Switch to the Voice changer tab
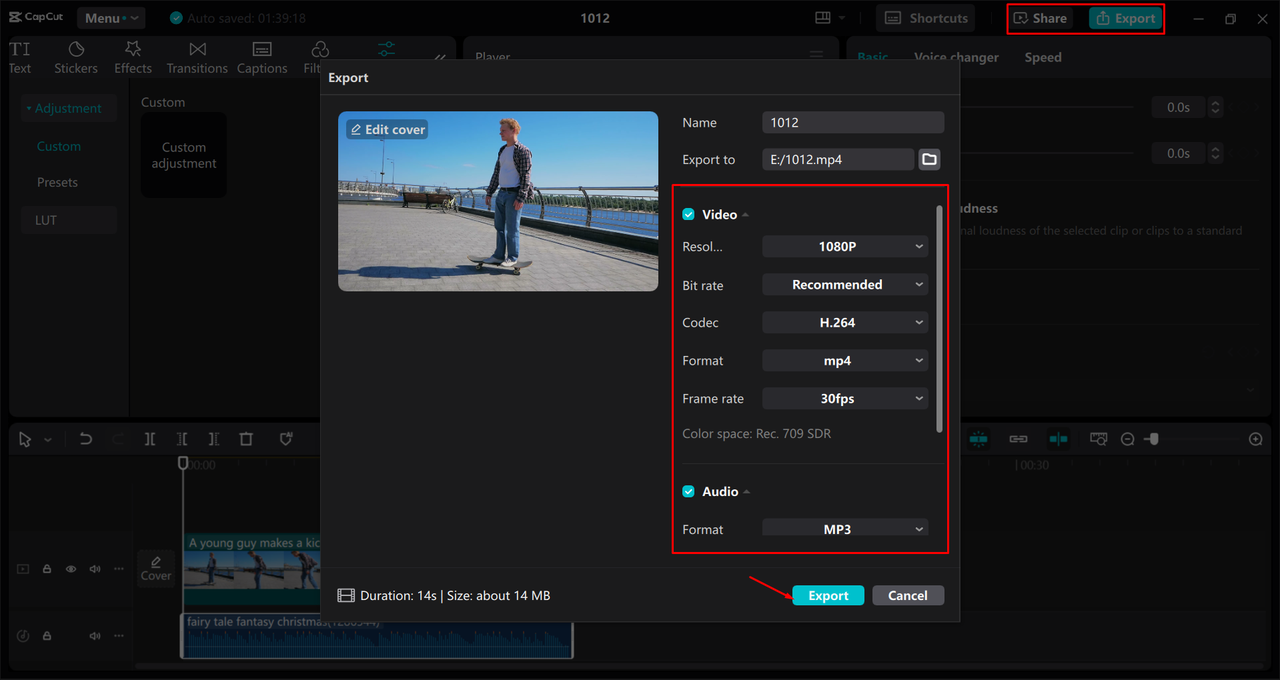Image resolution: width=1280 pixels, height=680 pixels. pyautogui.click(x=956, y=57)
